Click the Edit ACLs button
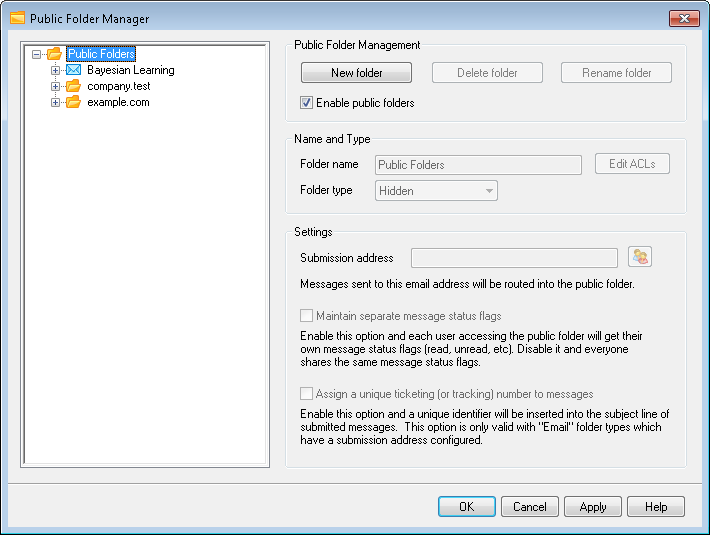Image resolution: width=710 pixels, height=535 pixels. 632,165
